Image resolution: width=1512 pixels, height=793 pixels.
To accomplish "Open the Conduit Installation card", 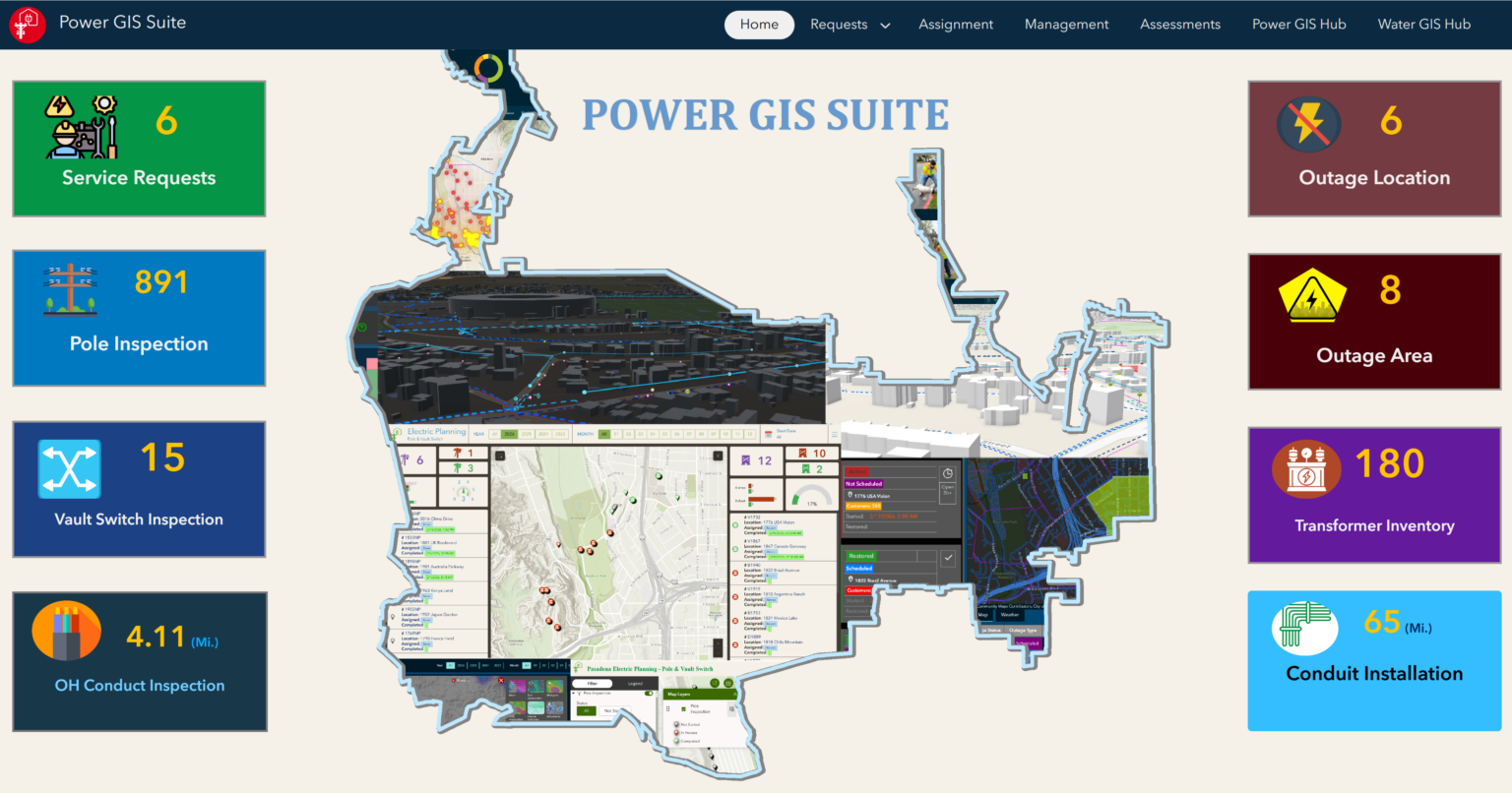I will coord(1374,661).
